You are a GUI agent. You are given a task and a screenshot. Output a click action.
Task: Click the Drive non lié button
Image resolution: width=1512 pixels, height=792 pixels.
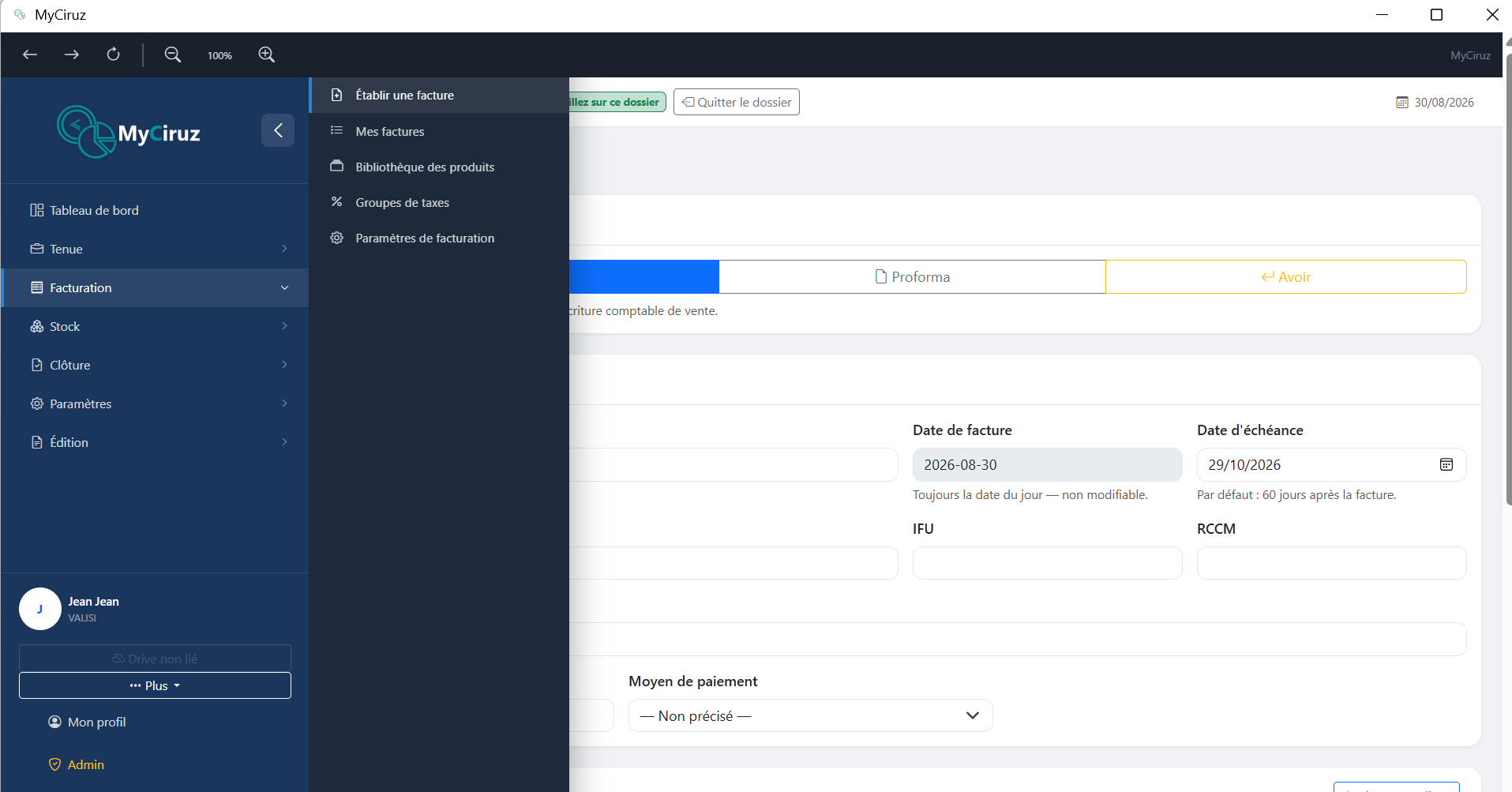155,658
